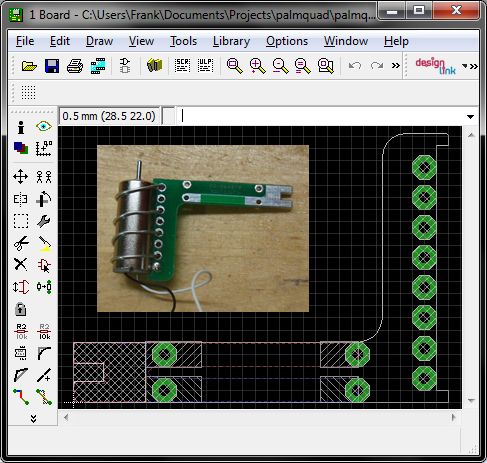Open the Options menu

click(287, 41)
